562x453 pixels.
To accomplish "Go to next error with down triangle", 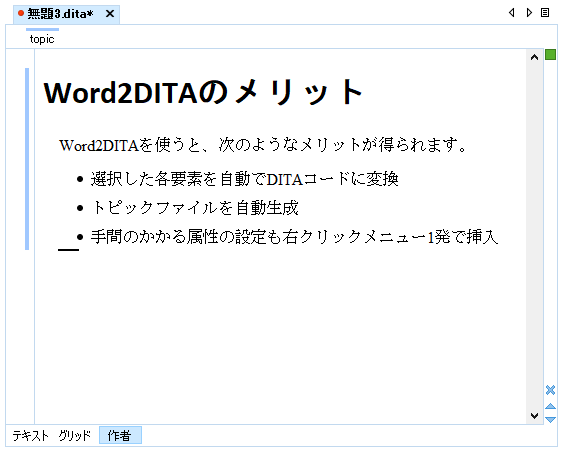I will point(551,419).
